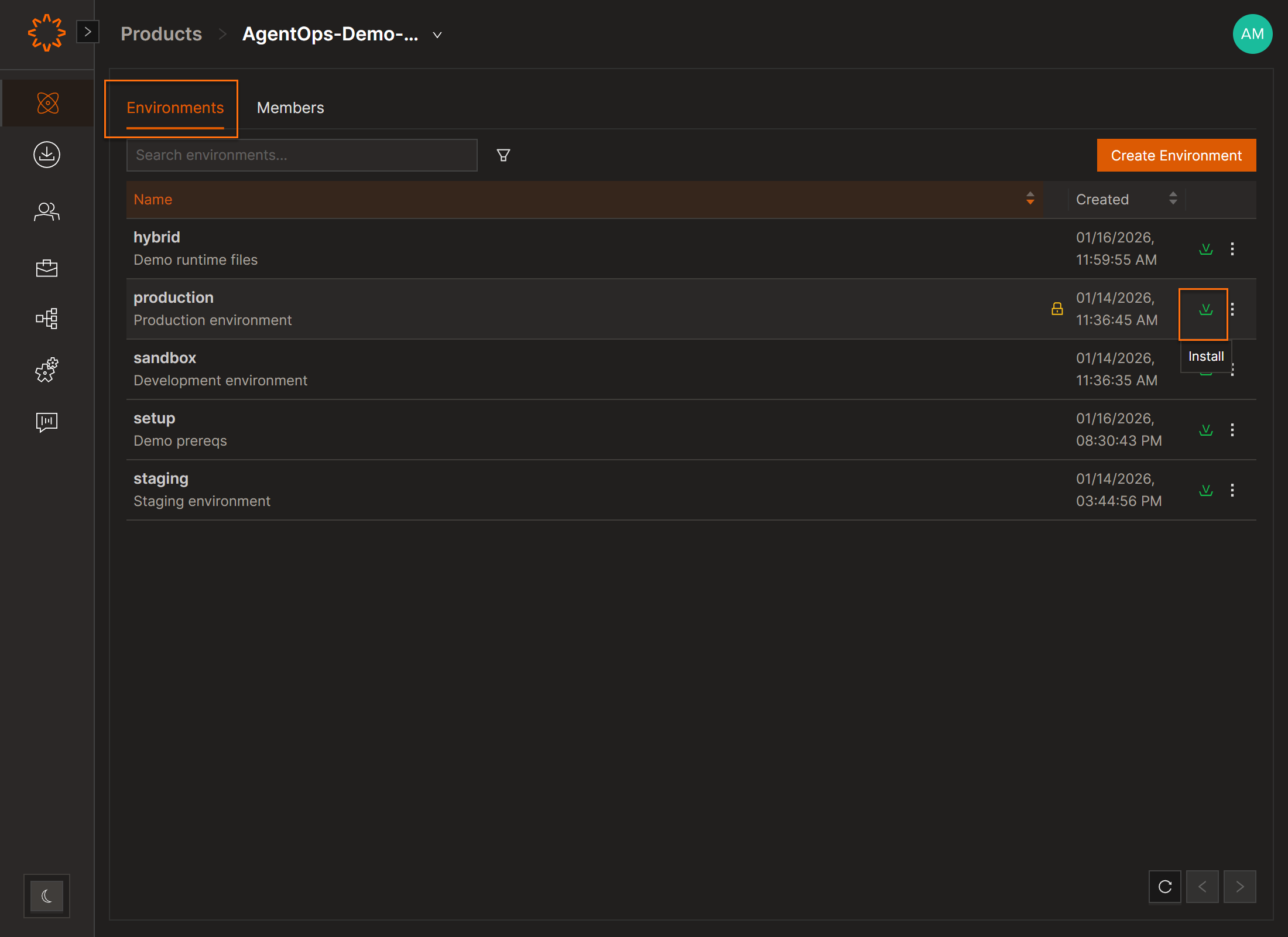1288x937 pixels.
Task: Open the hierarchy diagram sidebar icon
Action: (x=47, y=319)
